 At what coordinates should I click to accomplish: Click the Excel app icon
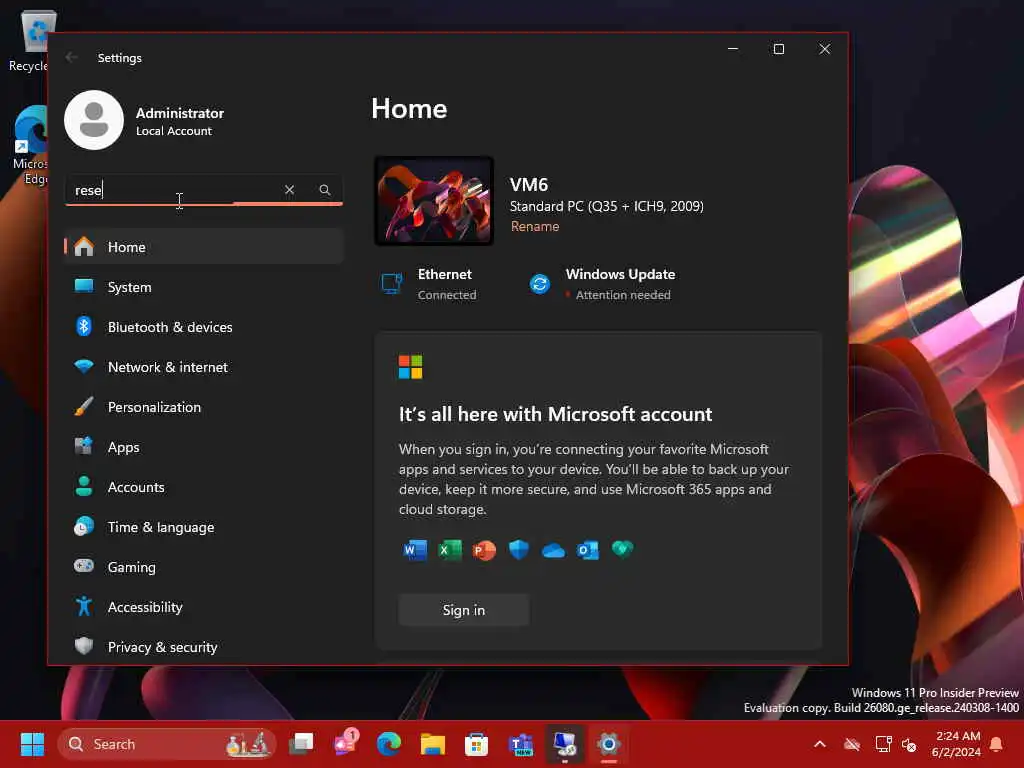[x=449, y=550]
